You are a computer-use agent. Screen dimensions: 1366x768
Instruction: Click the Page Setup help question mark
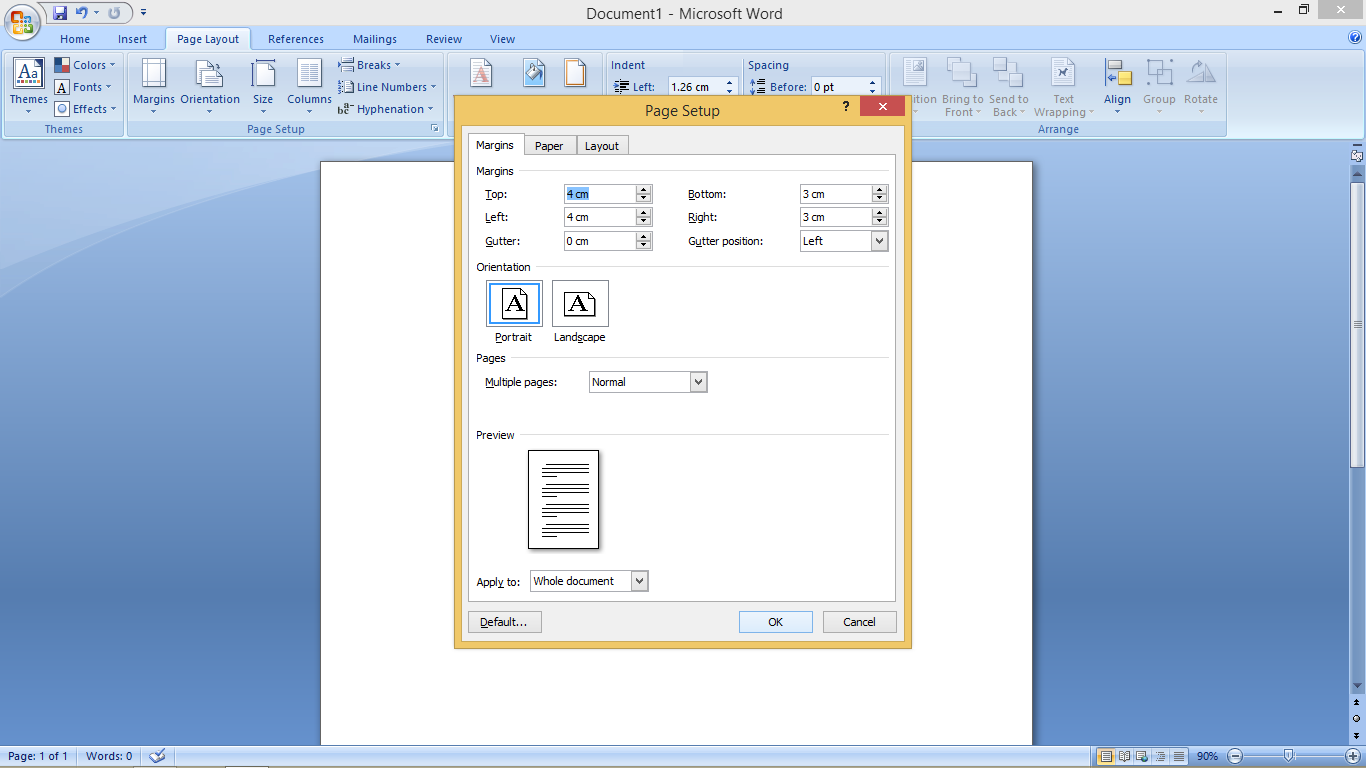click(x=846, y=107)
